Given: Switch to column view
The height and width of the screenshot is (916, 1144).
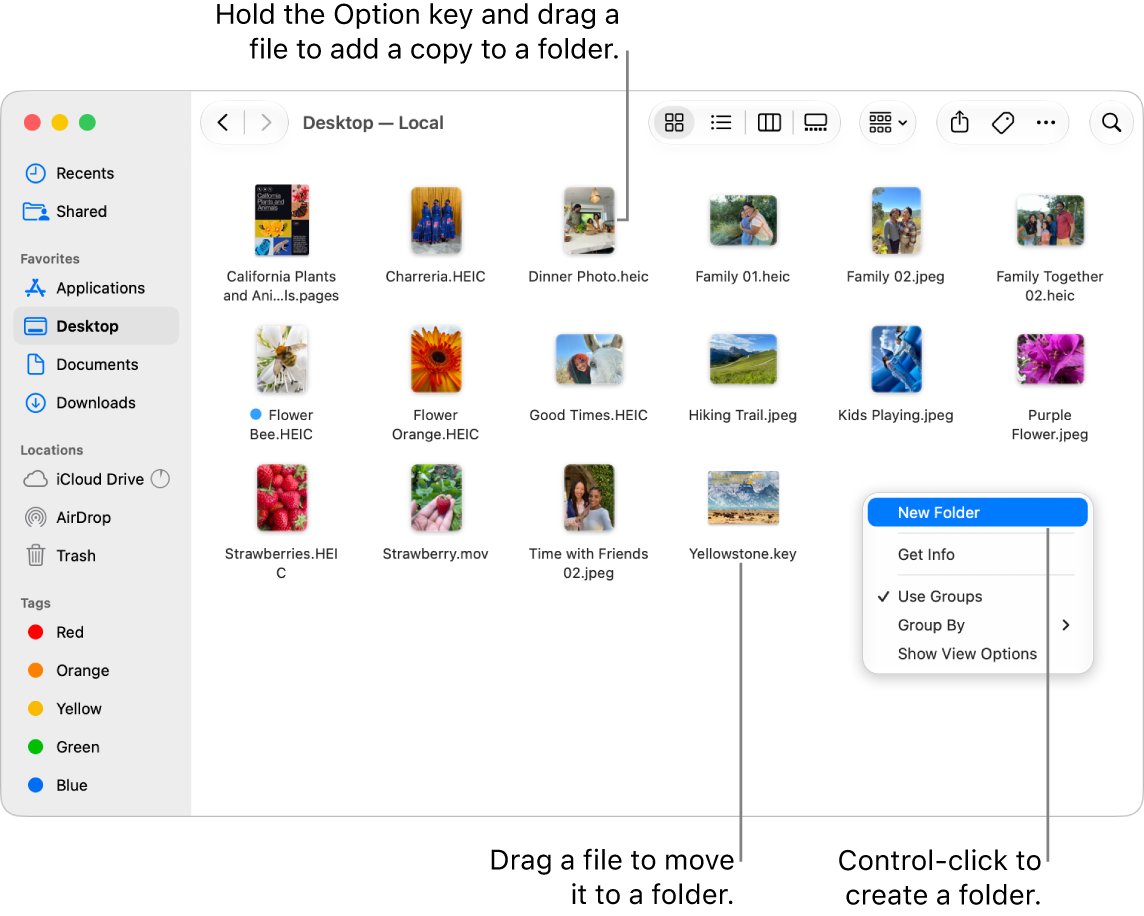Looking at the screenshot, I should [769, 123].
